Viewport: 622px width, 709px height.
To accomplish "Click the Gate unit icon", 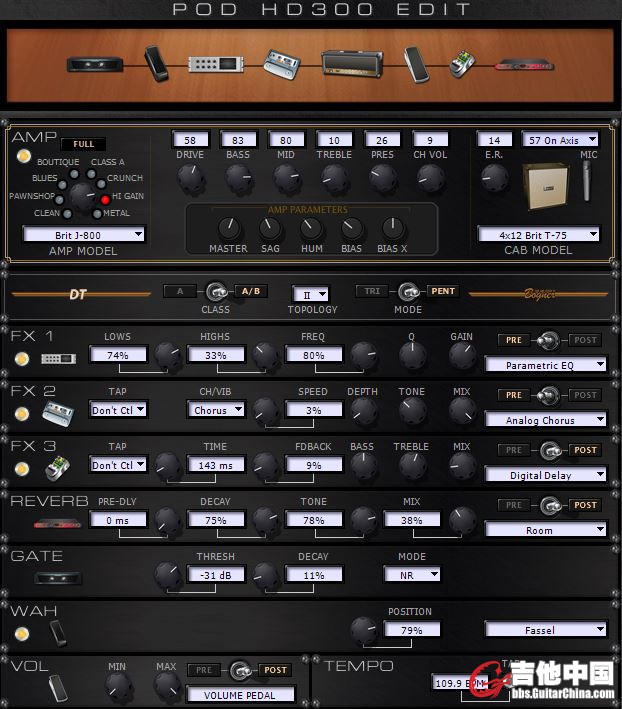I will (58, 578).
